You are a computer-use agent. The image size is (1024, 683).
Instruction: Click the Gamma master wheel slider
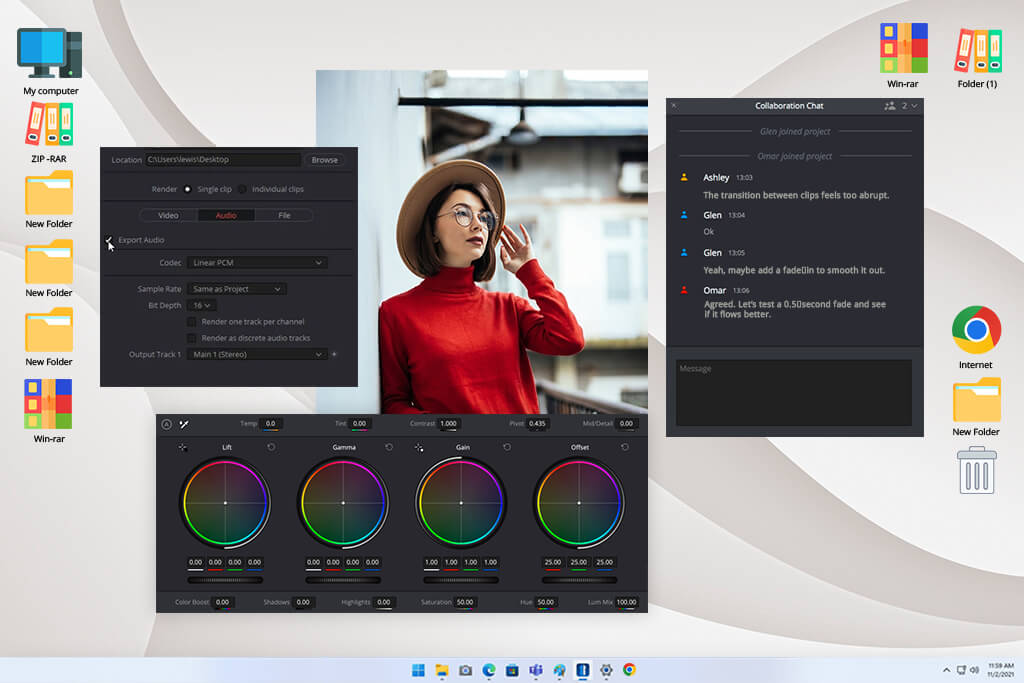tap(343, 580)
